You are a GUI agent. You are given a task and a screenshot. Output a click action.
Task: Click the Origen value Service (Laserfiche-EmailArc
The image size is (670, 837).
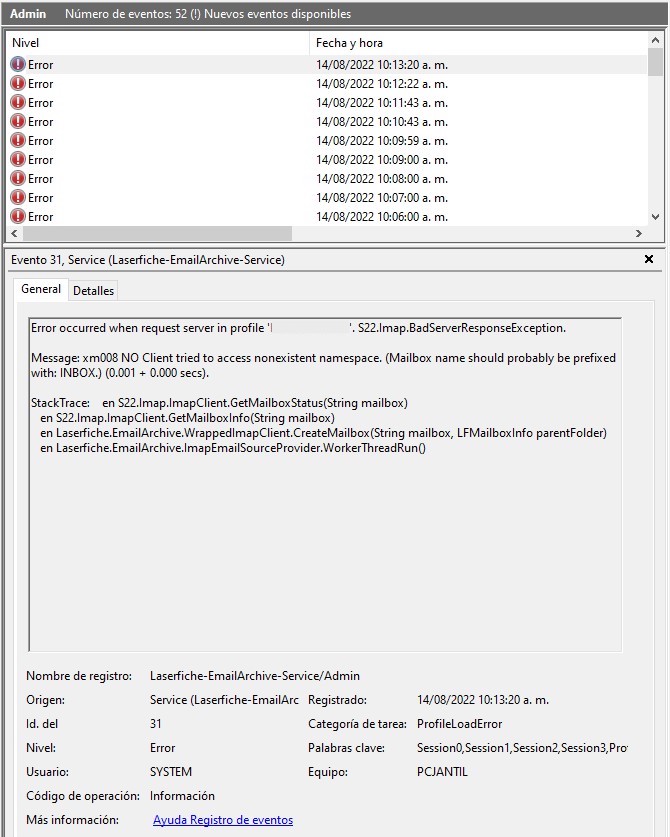(x=224, y=700)
